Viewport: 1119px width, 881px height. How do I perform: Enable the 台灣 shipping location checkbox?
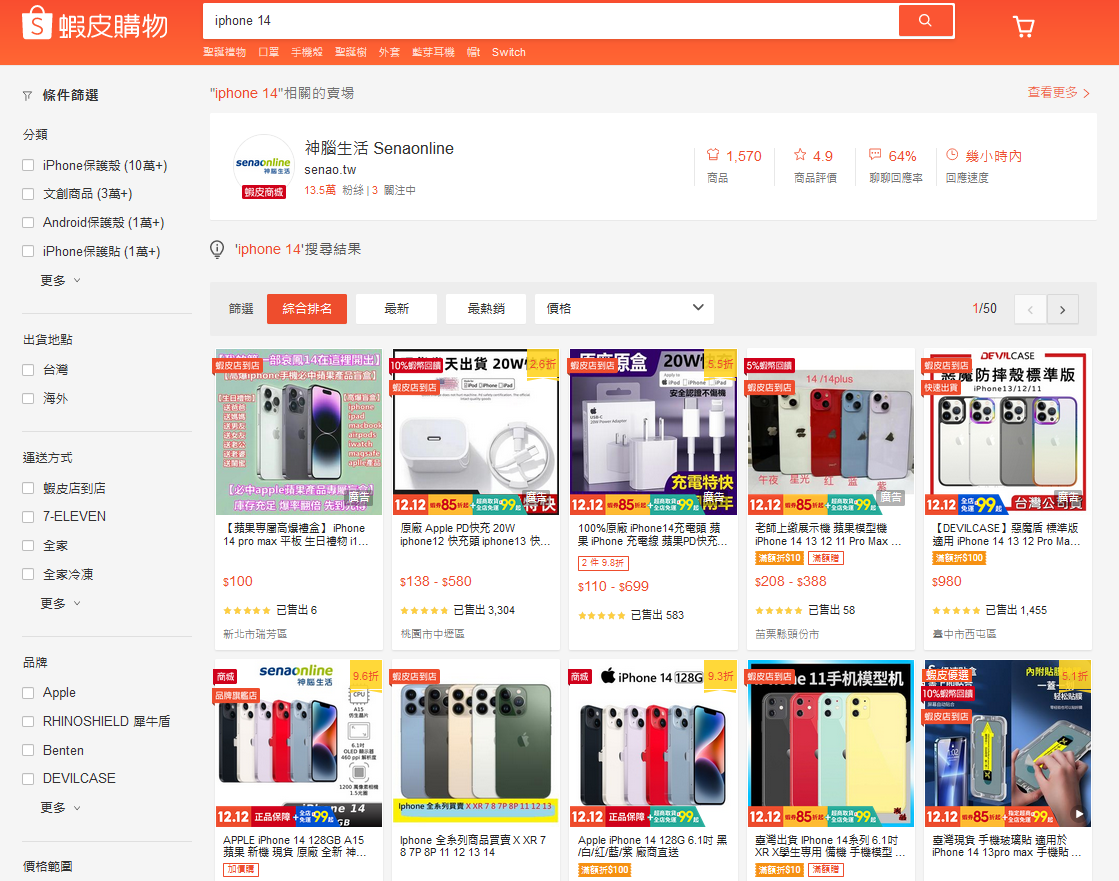[29, 370]
